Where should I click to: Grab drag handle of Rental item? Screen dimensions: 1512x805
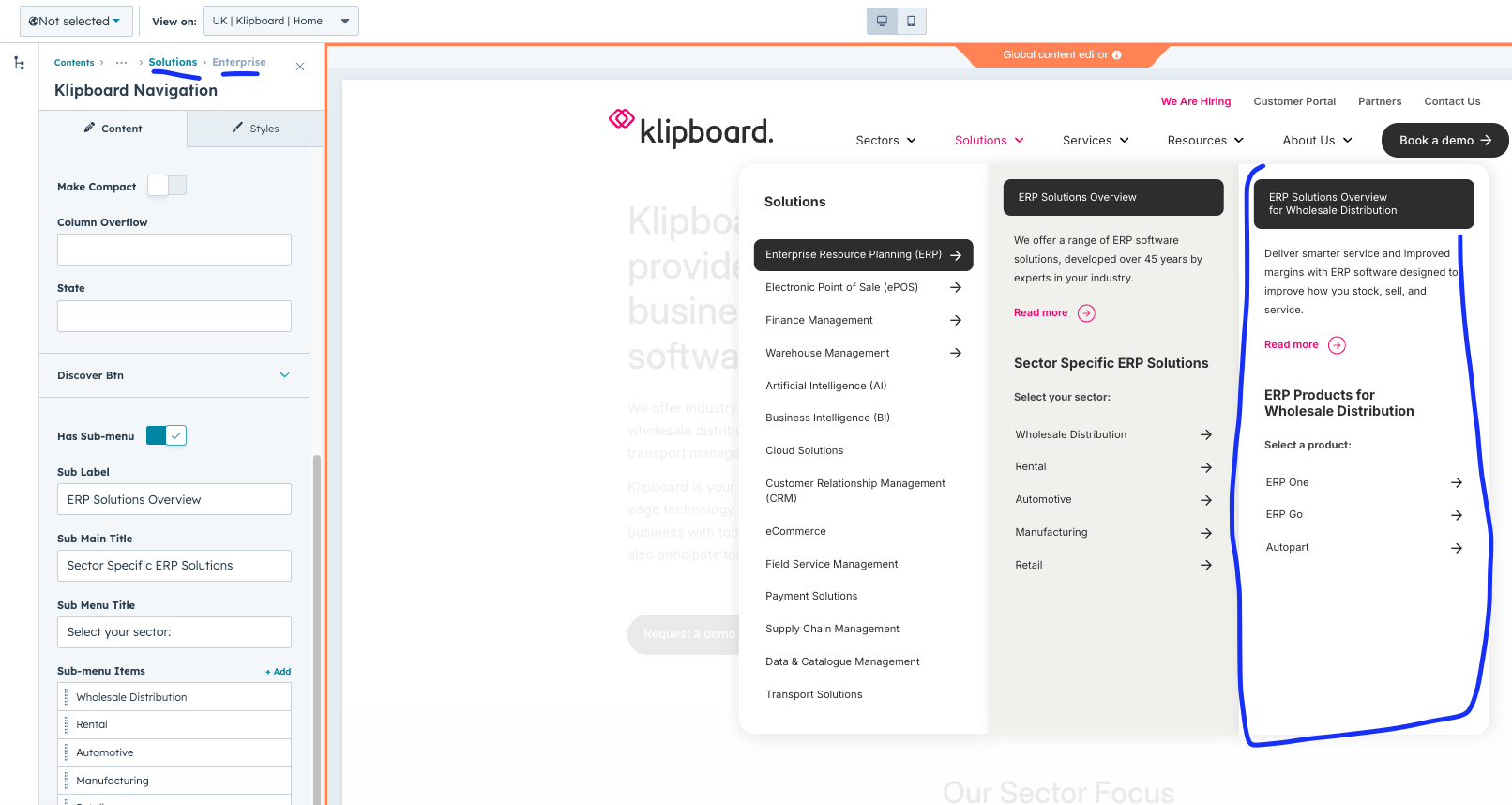pyautogui.click(x=67, y=725)
